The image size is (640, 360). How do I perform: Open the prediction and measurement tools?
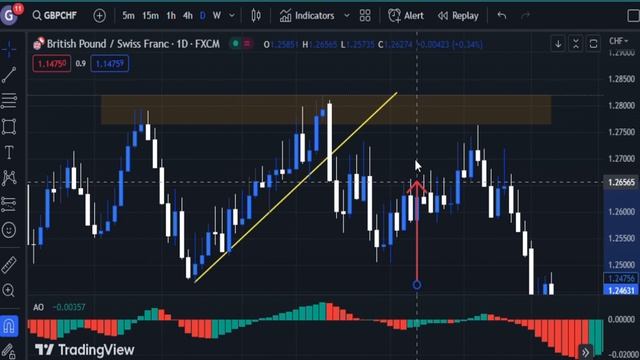pyautogui.click(x=9, y=204)
